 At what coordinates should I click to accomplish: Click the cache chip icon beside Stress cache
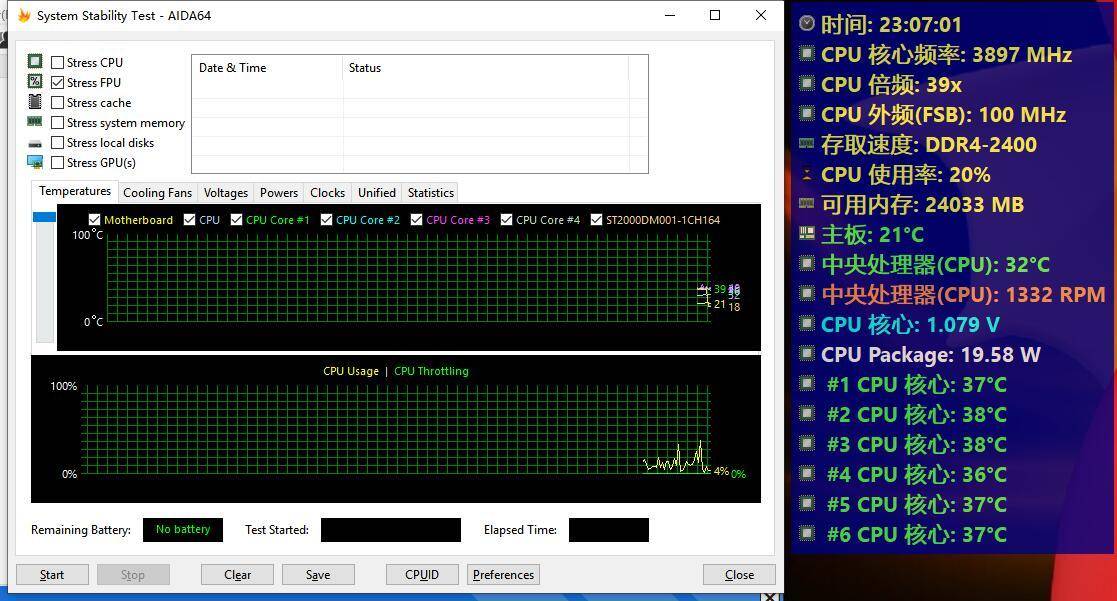[35, 101]
